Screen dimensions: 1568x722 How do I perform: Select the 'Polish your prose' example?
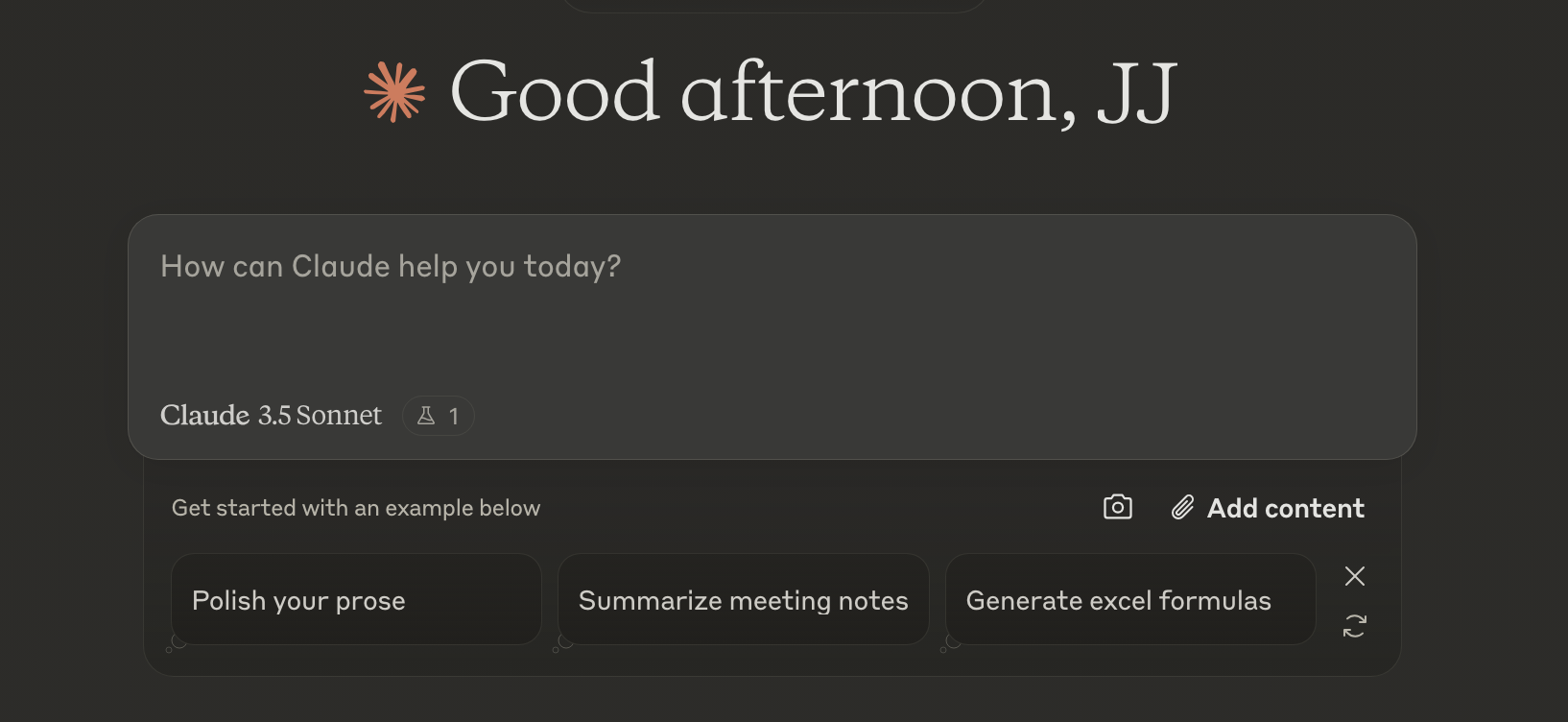pos(356,599)
